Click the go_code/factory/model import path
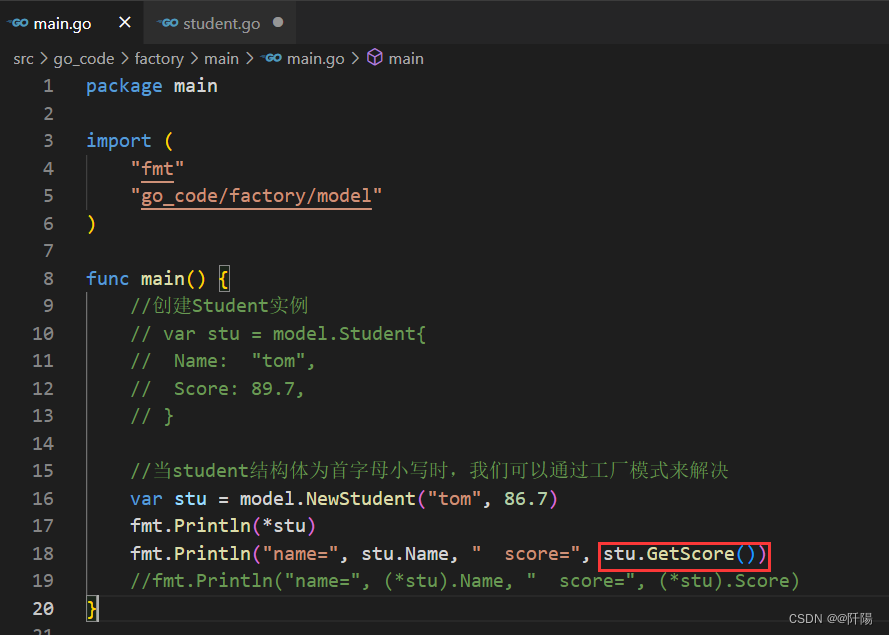889x635 pixels. pyautogui.click(x=258, y=195)
